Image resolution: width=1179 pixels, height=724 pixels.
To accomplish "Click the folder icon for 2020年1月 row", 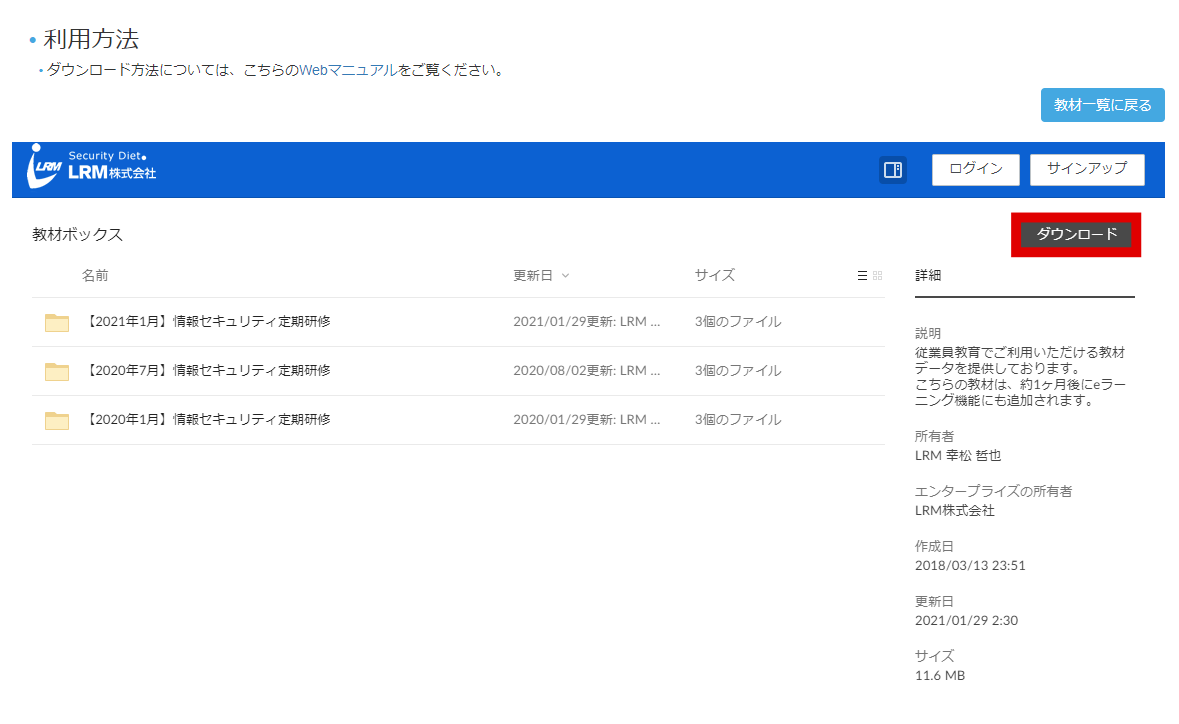I will pos(56,420).
